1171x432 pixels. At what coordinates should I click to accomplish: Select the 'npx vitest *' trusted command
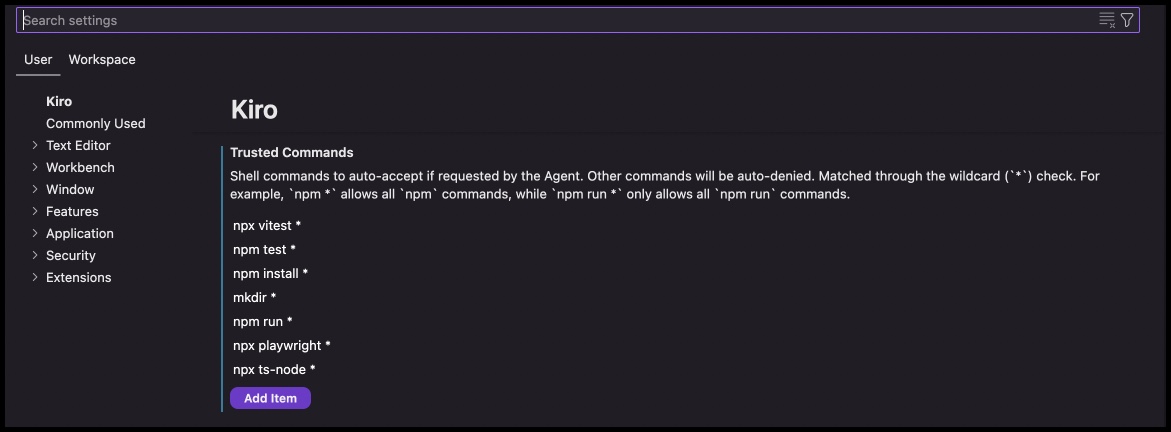pyautogui.click(x=267, y=225)
